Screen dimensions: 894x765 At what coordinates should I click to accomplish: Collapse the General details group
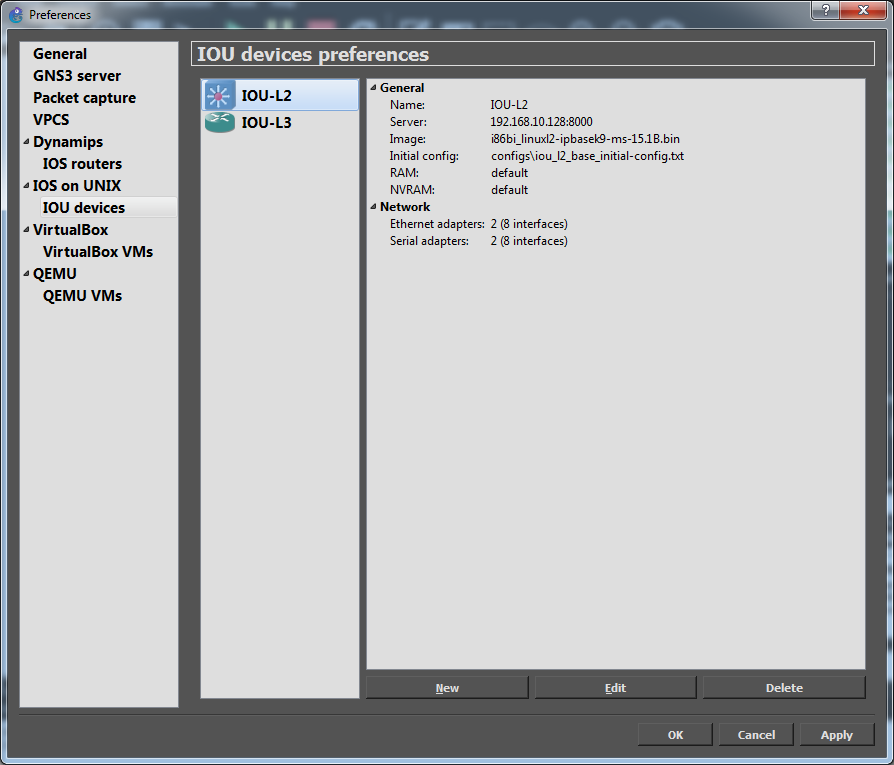pos(373,88)
